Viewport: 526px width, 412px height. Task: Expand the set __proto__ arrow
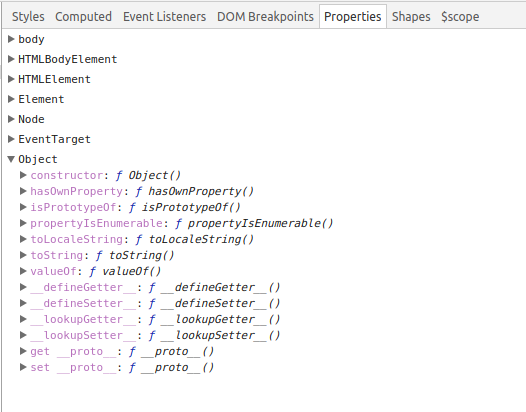(x=23, y=367)
